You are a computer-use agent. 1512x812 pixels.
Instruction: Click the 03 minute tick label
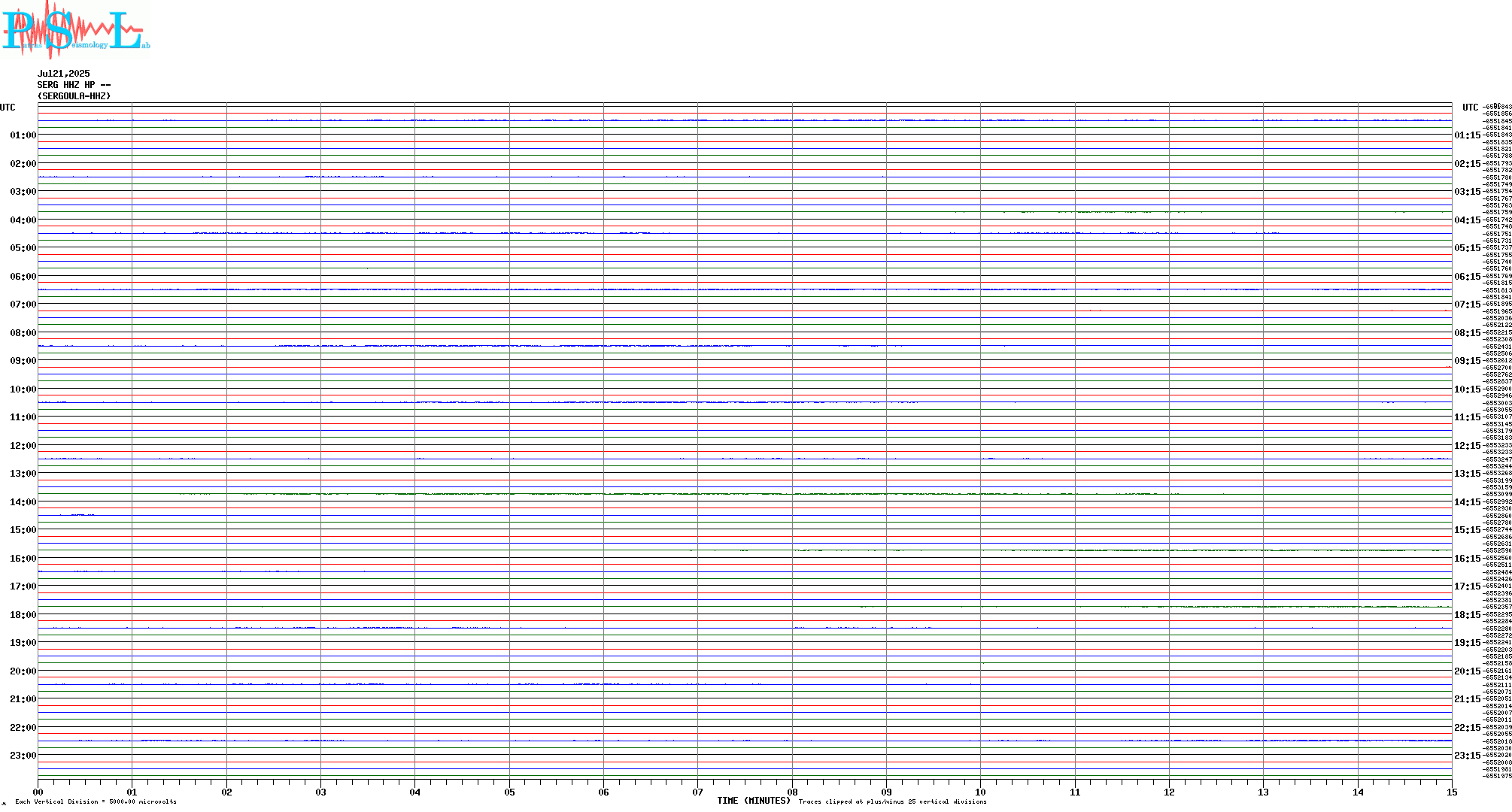point(320,792)
